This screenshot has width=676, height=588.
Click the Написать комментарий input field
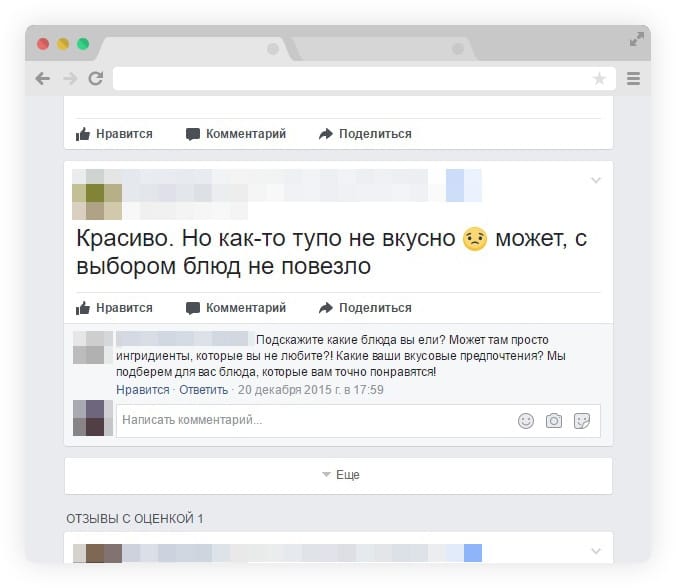coord(310,421)
